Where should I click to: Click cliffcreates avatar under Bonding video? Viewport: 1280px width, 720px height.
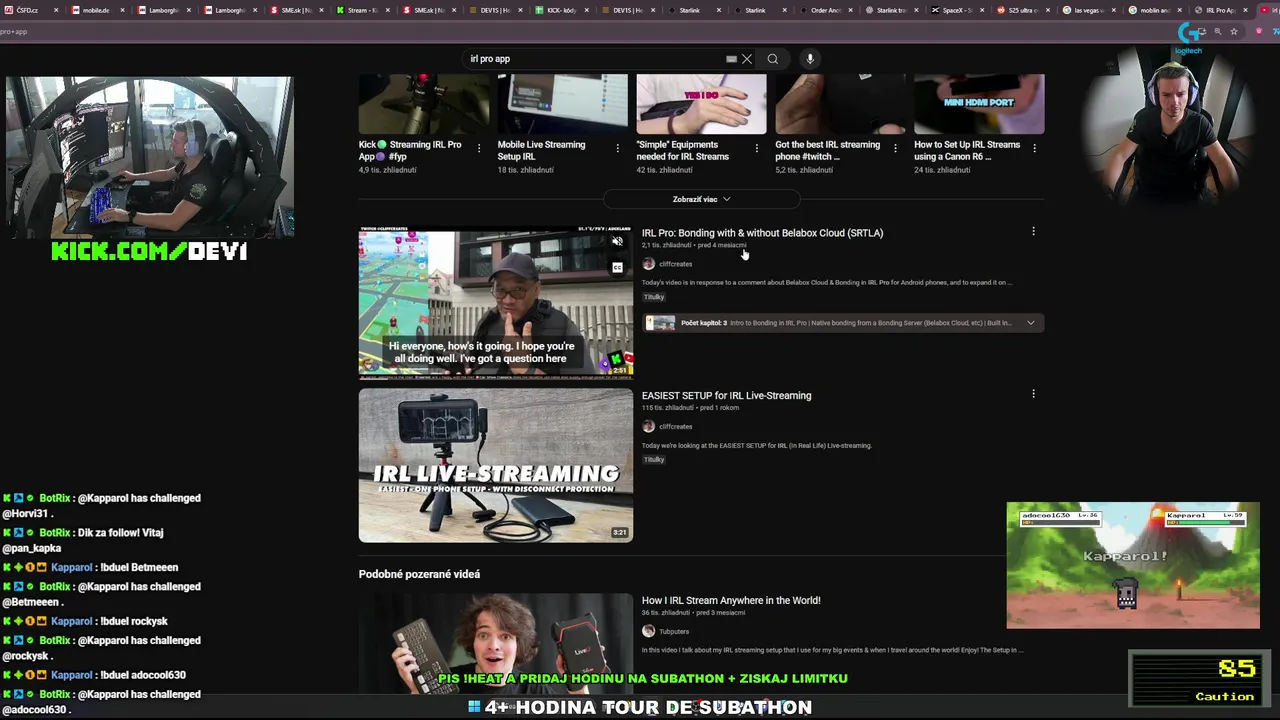648,264
